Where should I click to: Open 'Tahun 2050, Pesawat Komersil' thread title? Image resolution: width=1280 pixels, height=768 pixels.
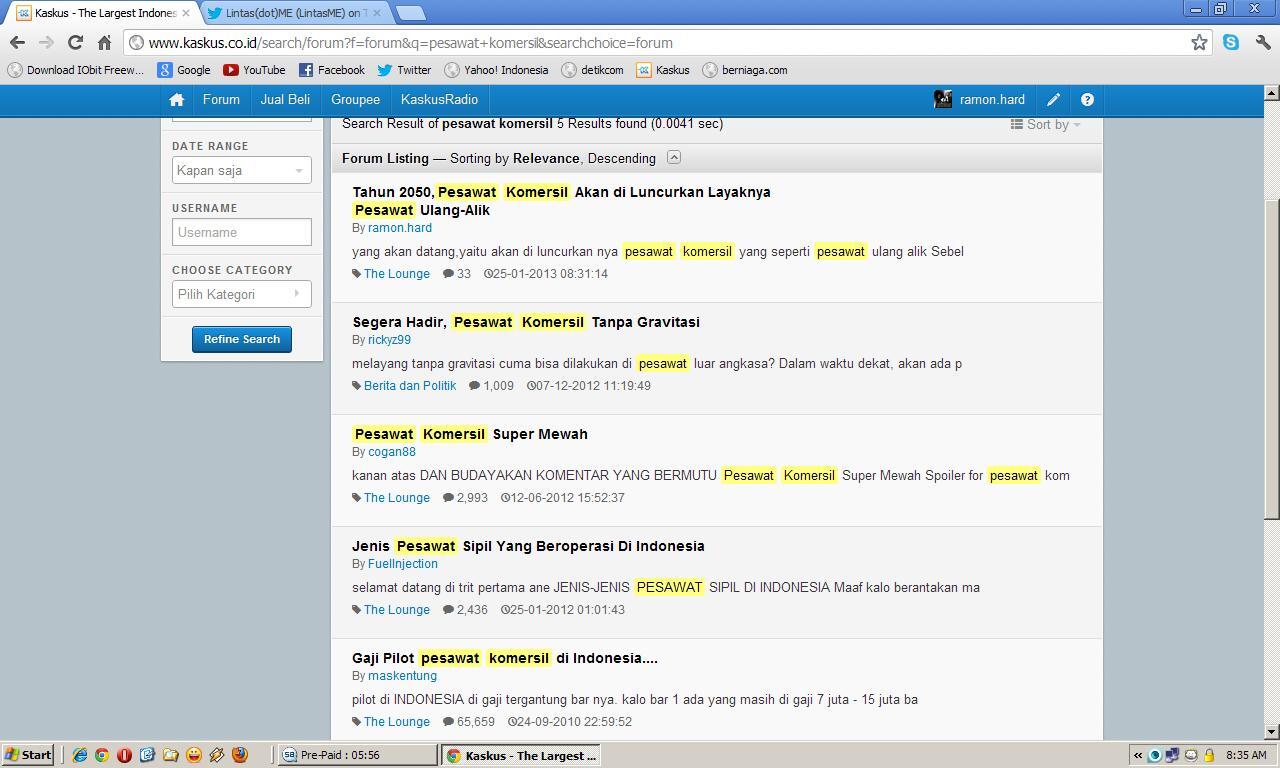coord(561,201)
